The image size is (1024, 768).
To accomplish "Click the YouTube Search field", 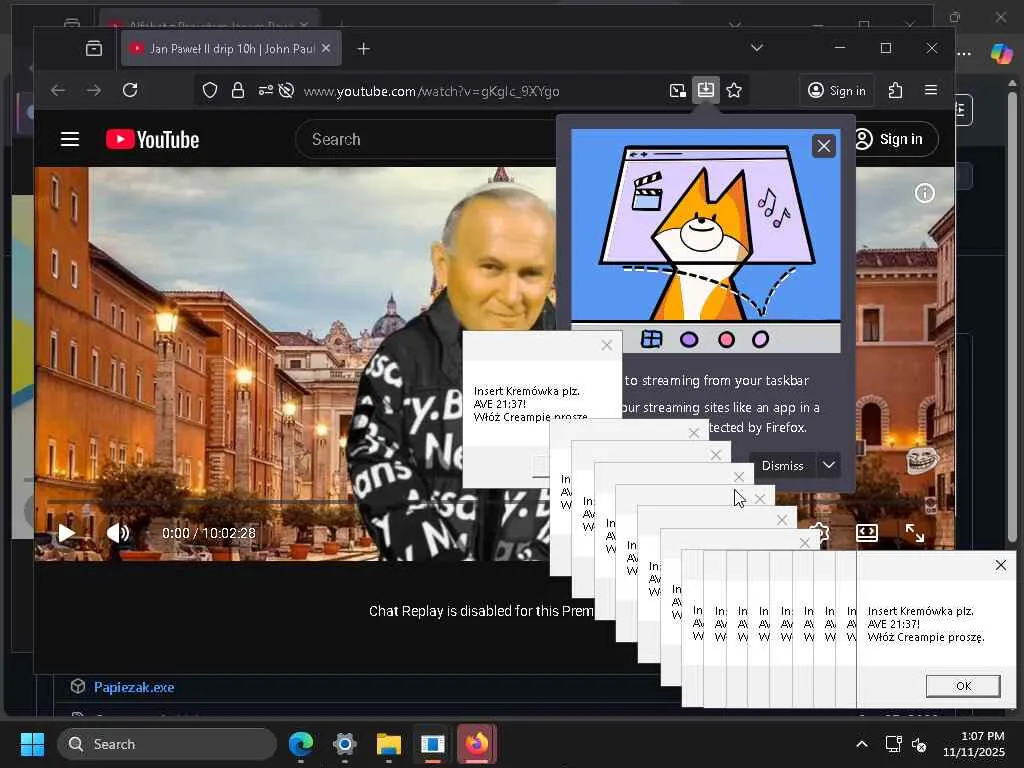I will (428, 139).
